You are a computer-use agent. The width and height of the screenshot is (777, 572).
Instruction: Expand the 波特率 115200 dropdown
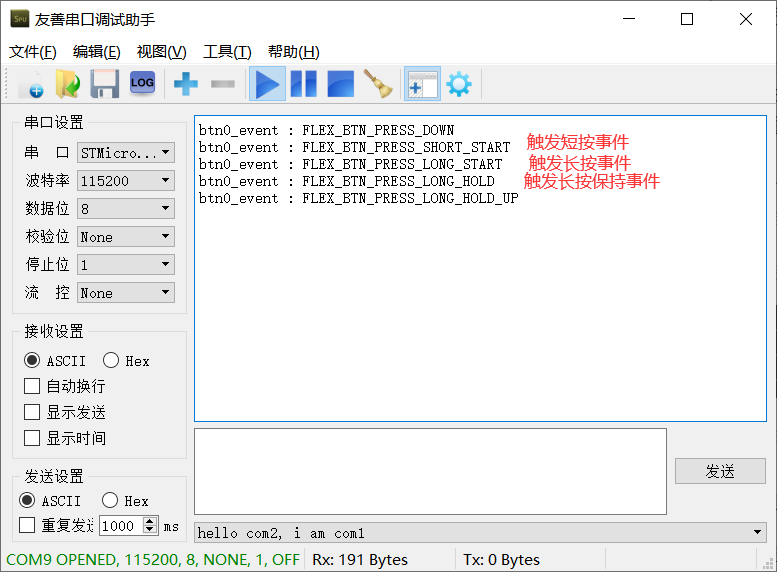[x=126, y=180]
